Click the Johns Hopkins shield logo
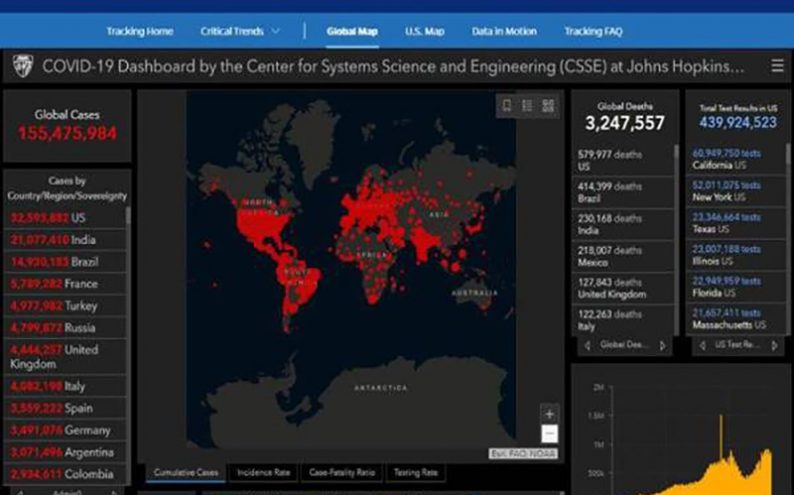 click(x=21, y=67)
